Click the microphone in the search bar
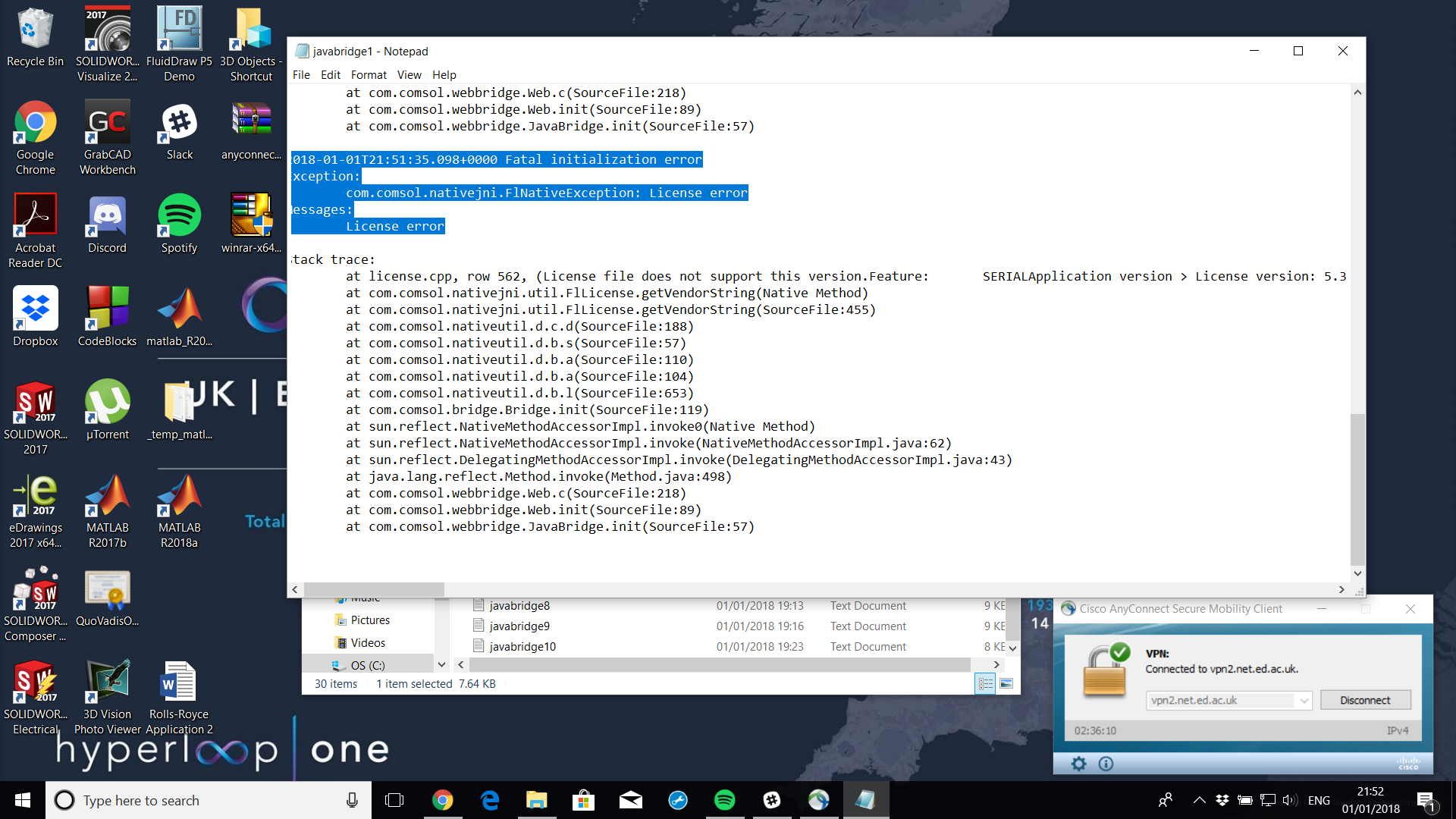The height and width of the screenshot is (819, 1456). (352, 800)
